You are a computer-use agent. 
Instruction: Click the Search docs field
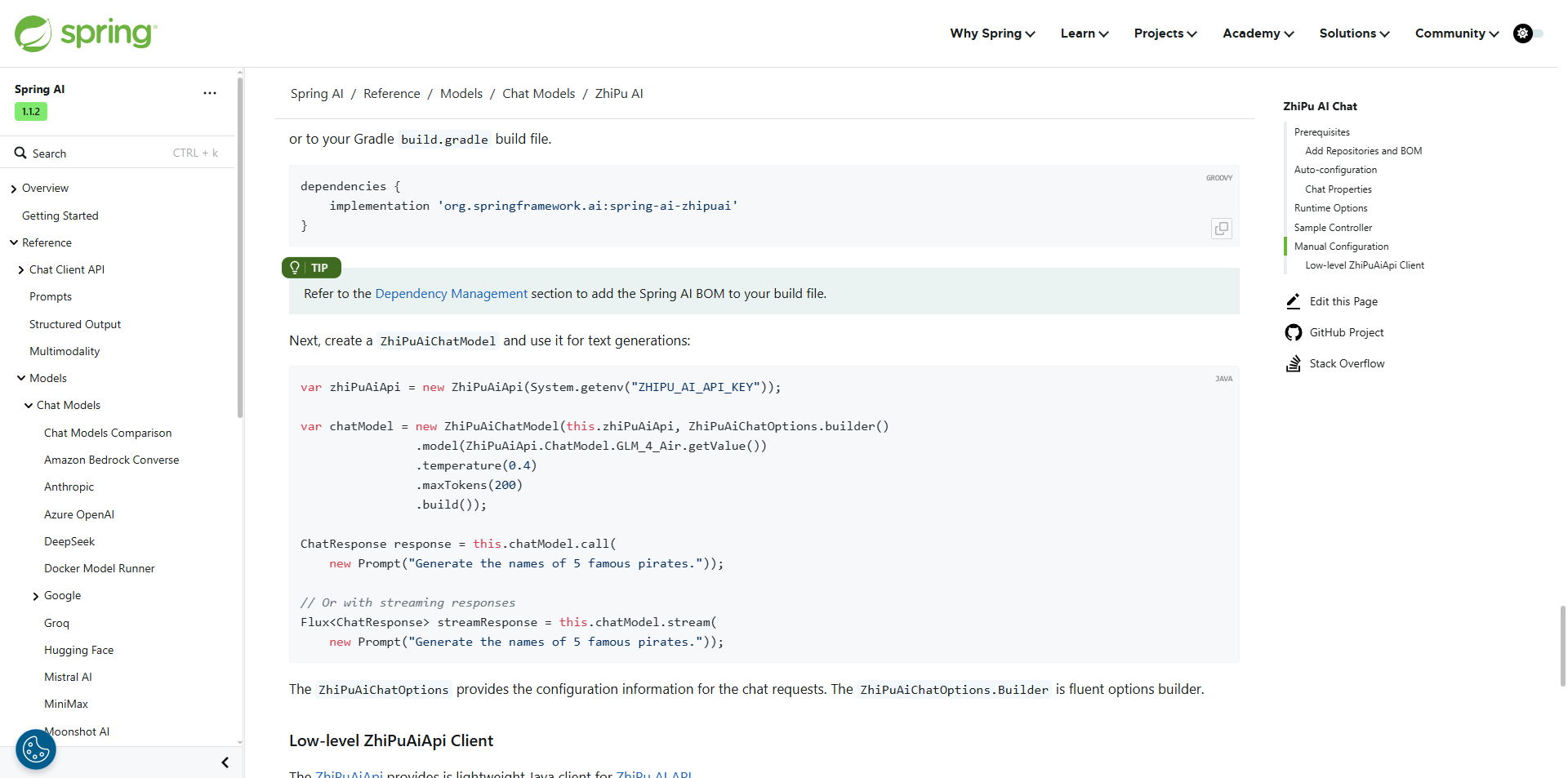pos(117,153)
